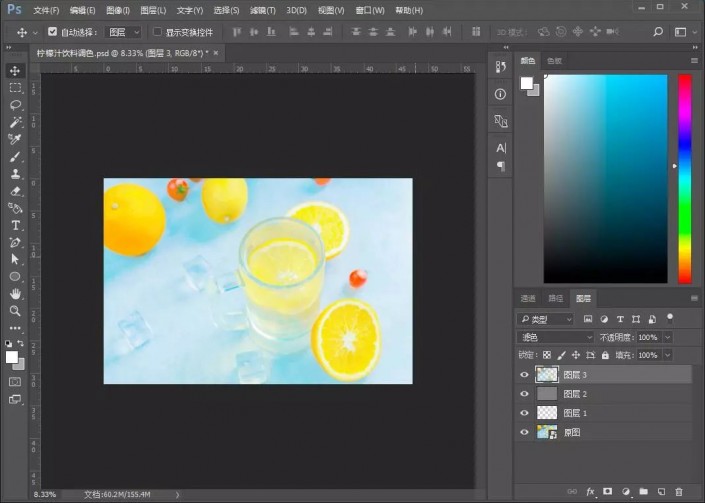Create new fill or adjustment layer
Viewport: 705px width, 503px height.
tap(626, 492)
